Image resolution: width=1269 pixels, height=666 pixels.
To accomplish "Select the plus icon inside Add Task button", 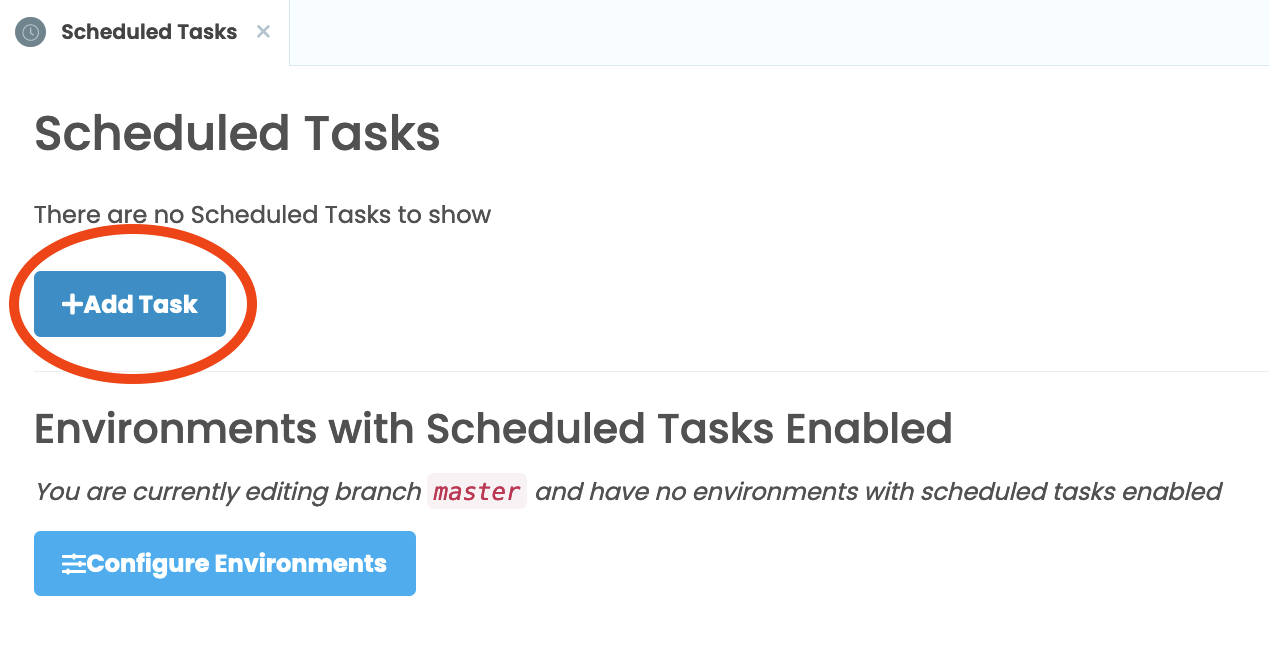I will (74, 303).
